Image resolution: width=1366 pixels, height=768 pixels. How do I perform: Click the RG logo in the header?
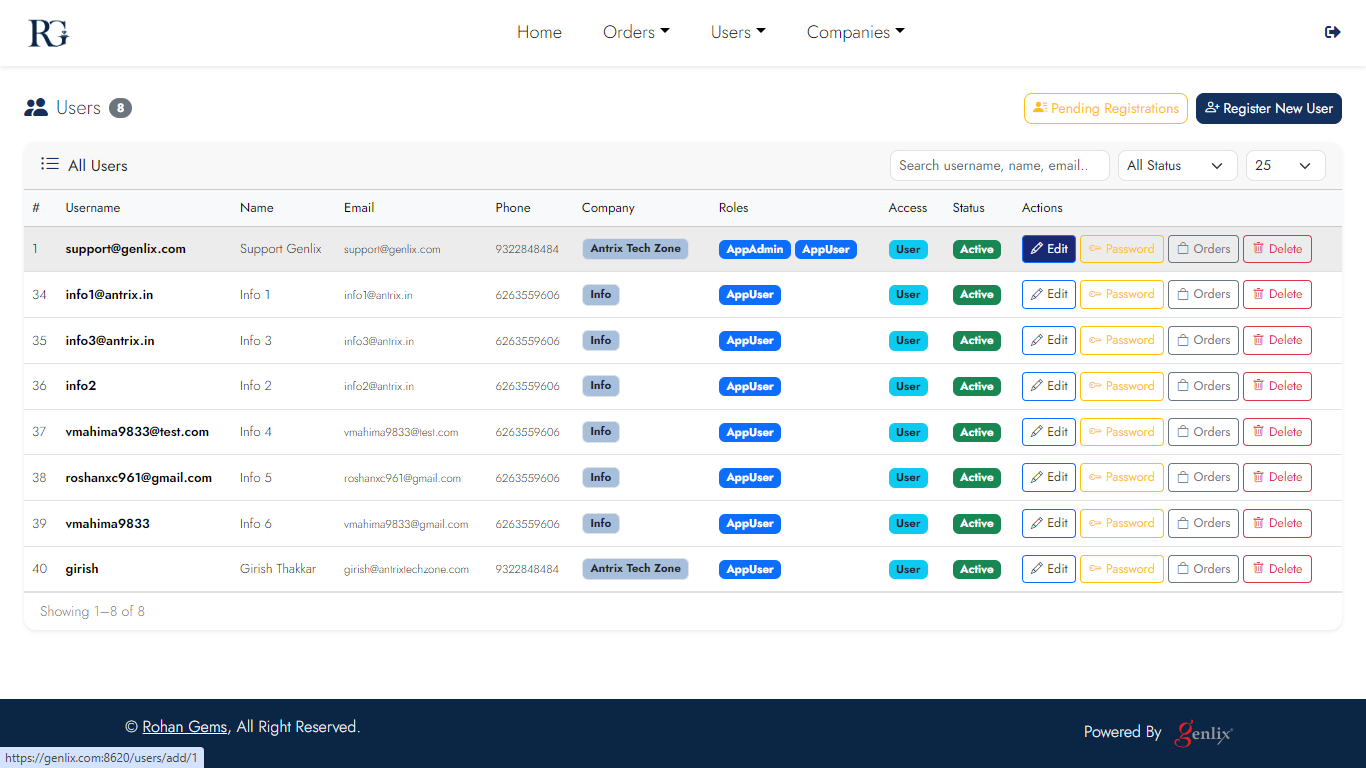[x=48, y=33]
